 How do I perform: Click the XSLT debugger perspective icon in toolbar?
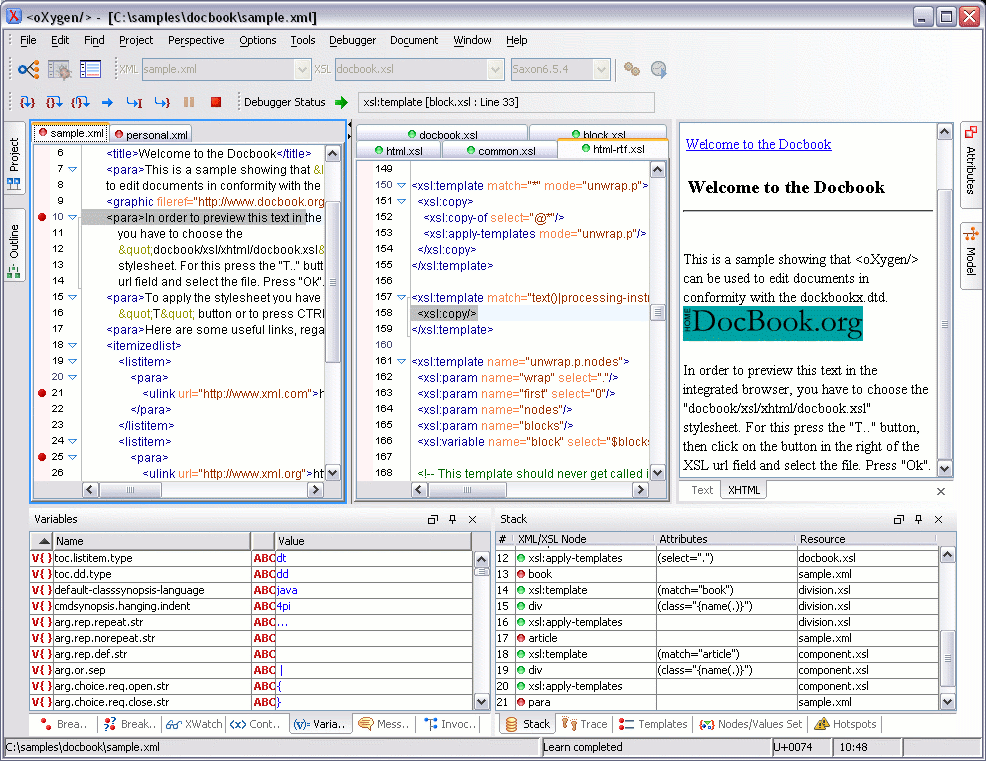[x=28, y=69]
